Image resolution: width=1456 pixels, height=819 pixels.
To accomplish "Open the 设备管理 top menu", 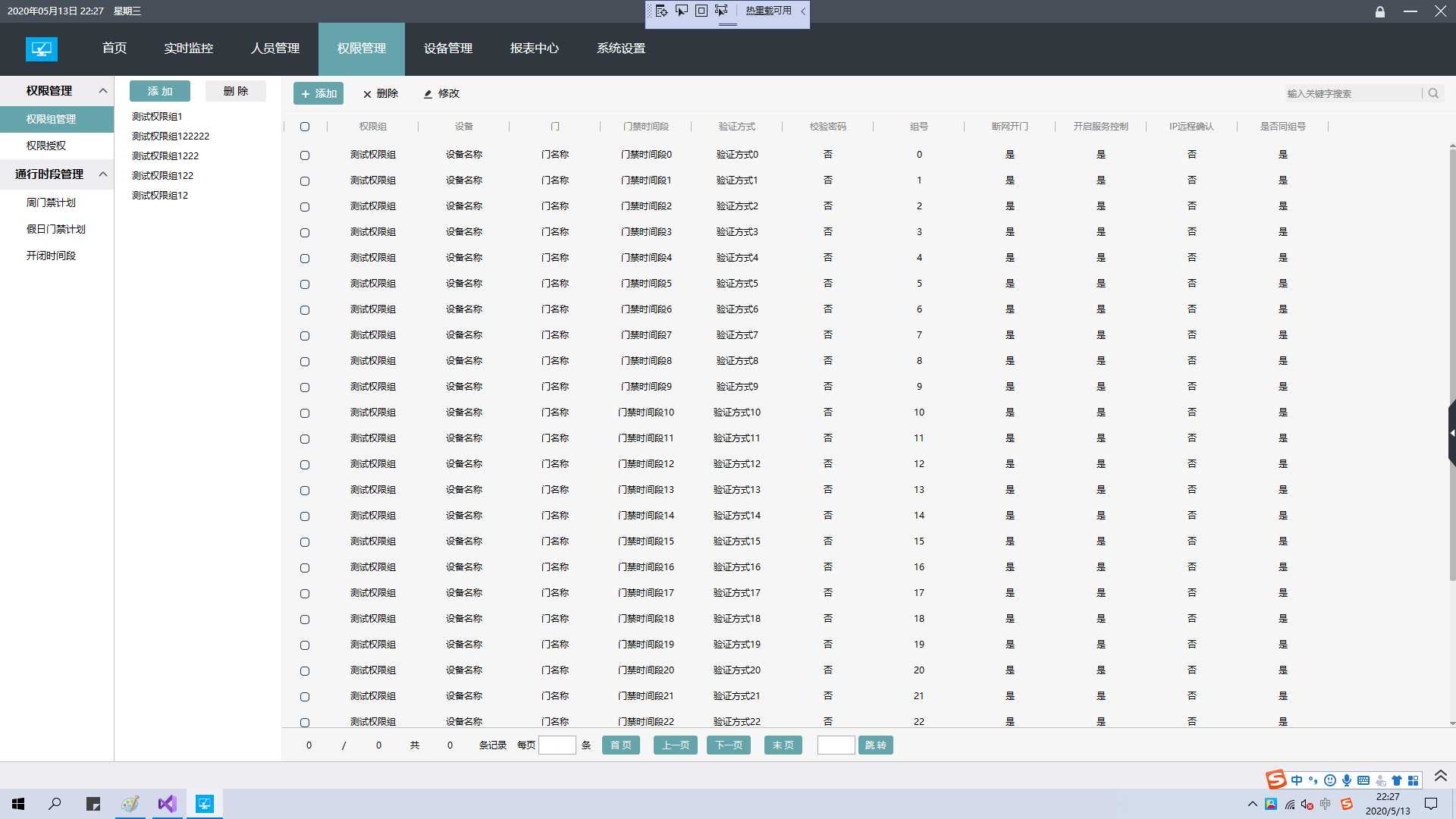I will (x=448, y=49).
